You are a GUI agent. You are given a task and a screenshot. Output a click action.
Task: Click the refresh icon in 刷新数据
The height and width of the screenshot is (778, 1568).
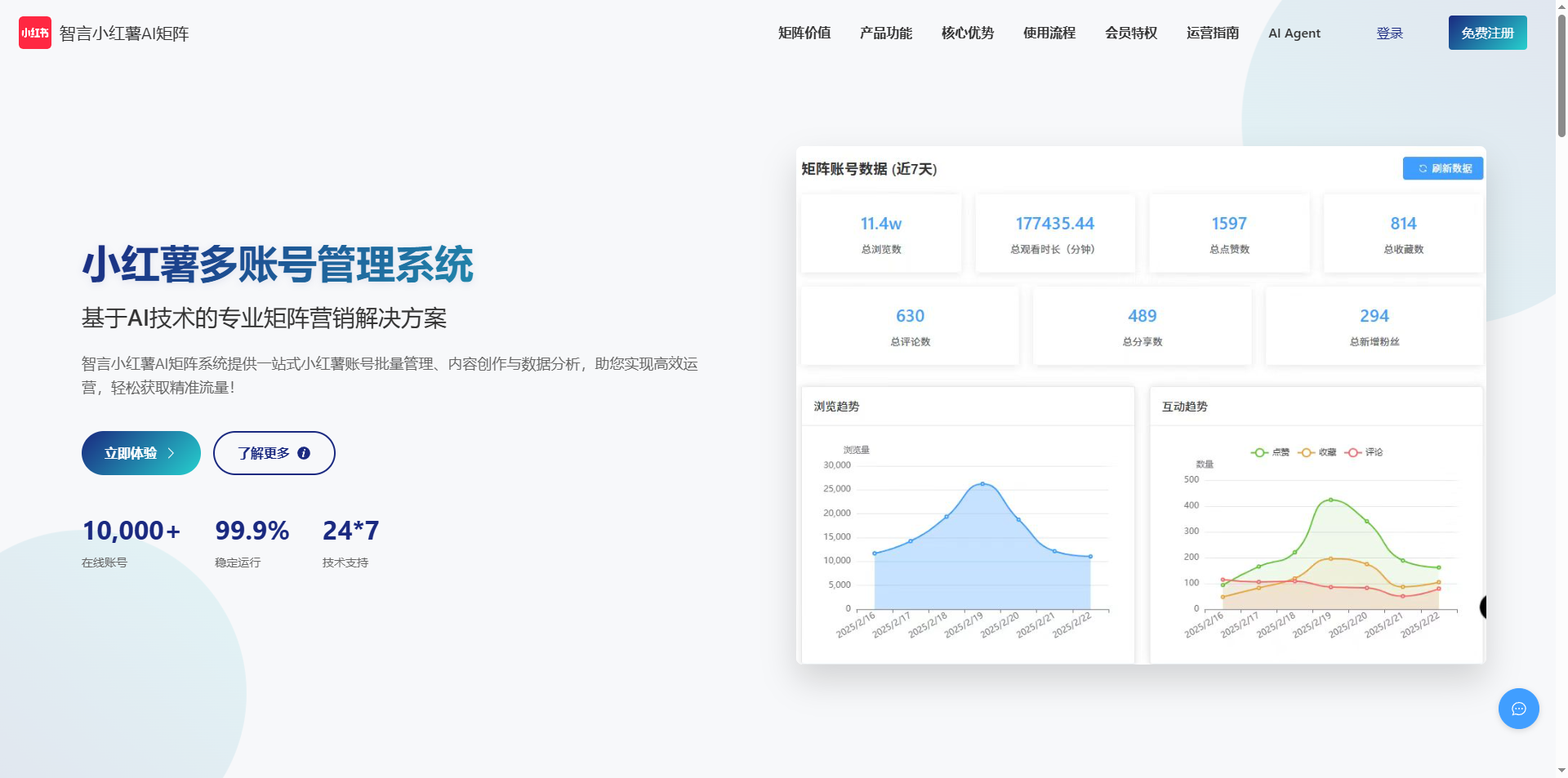1422,169
